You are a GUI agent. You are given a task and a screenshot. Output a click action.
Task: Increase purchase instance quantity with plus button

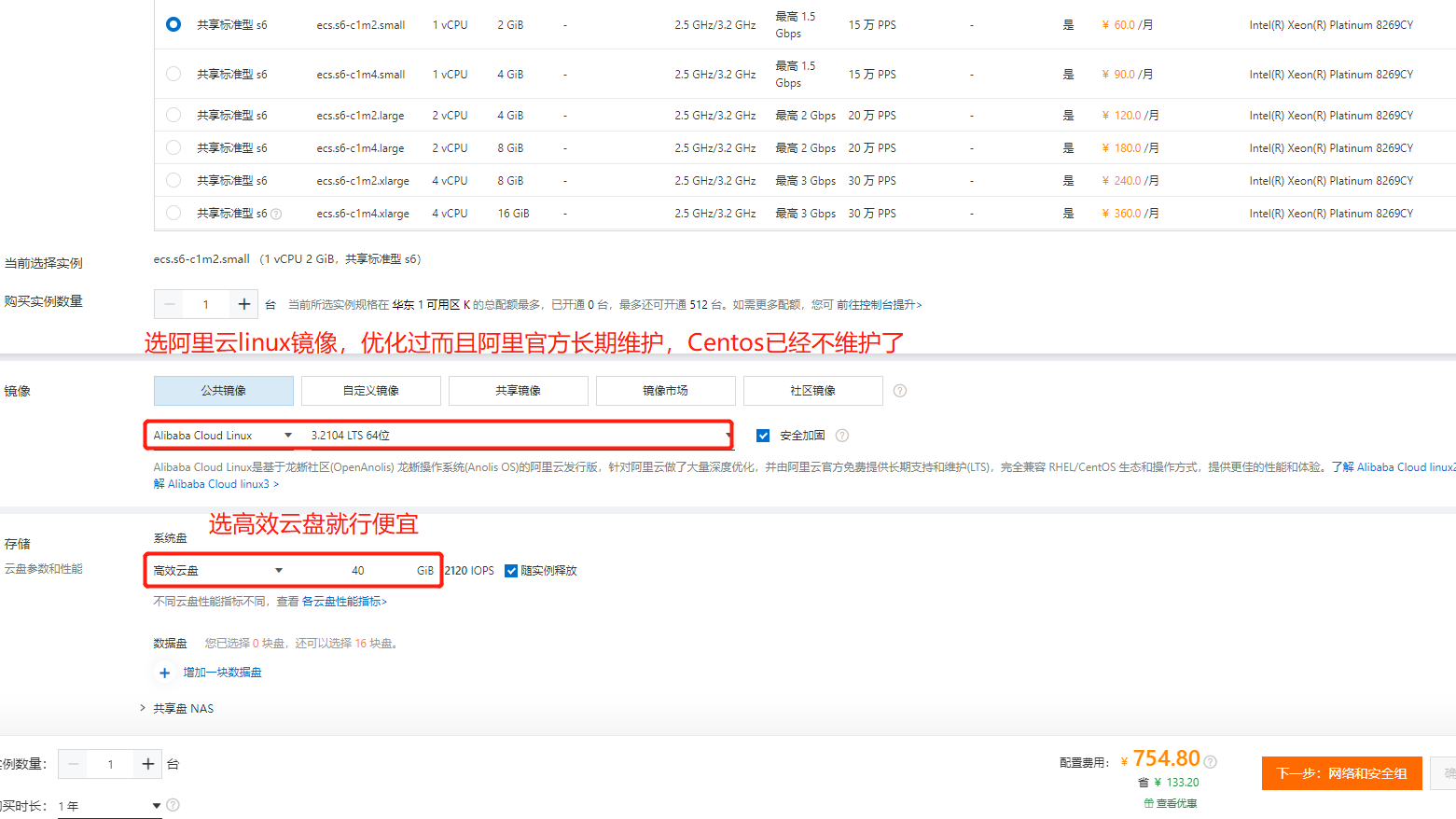coord(243,304)
